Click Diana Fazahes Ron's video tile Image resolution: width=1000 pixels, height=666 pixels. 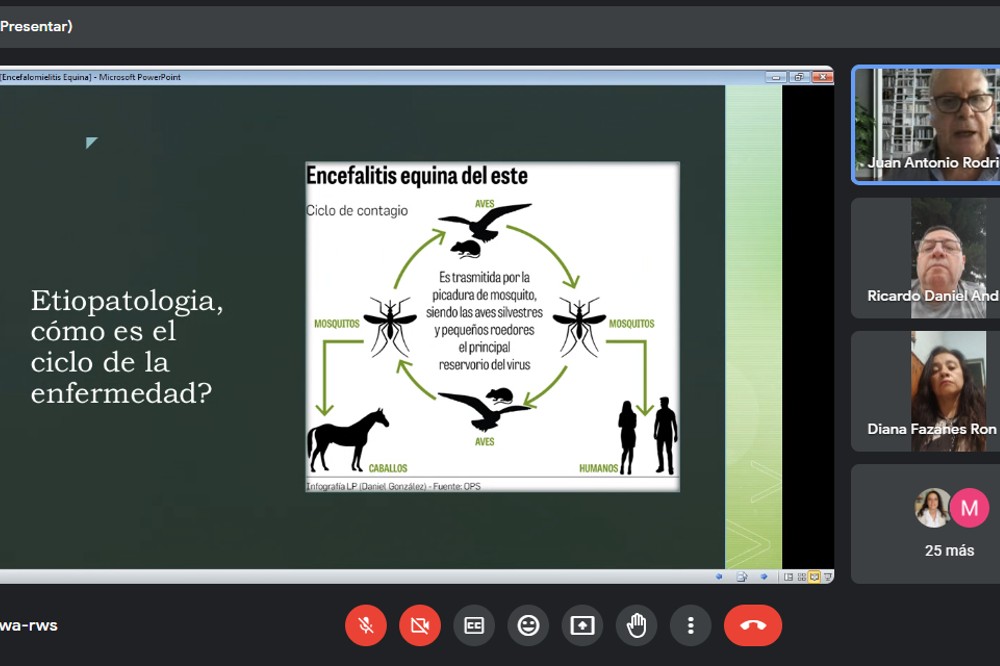(925, 391)
